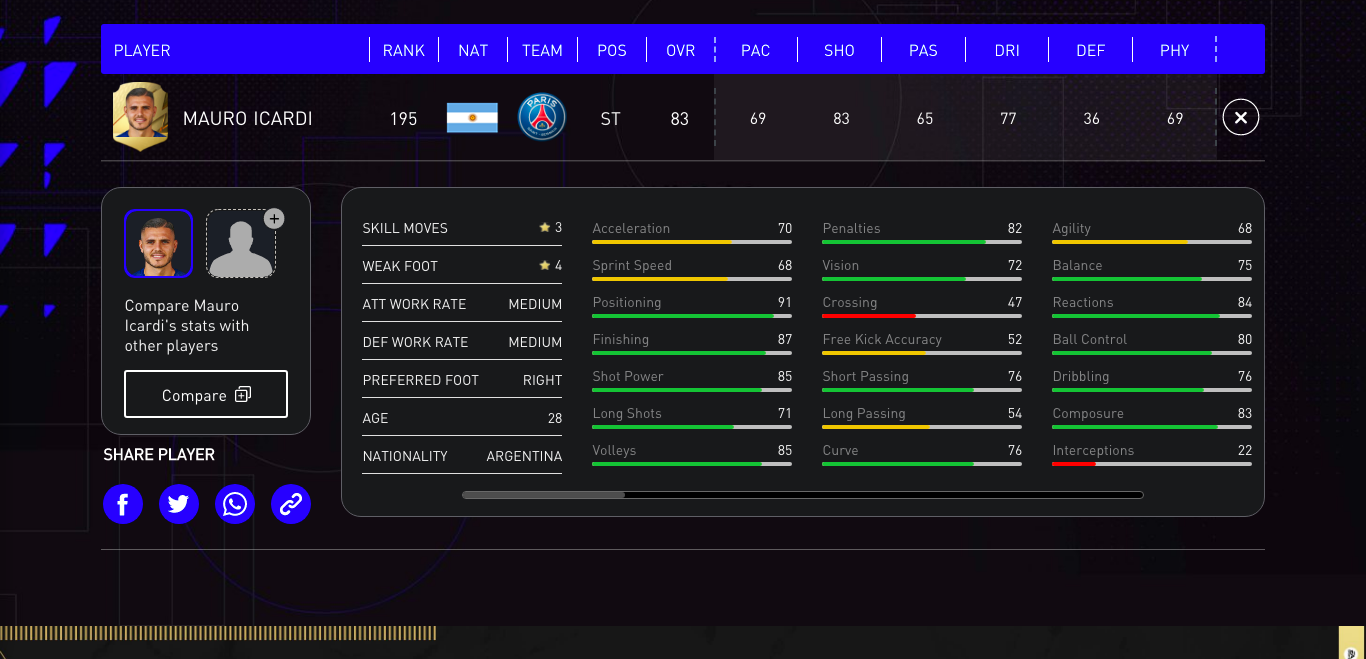Sort by DRI column header
This screenshot has height=659, width=1366.
pyautogui.click(x=1007, y=50)
